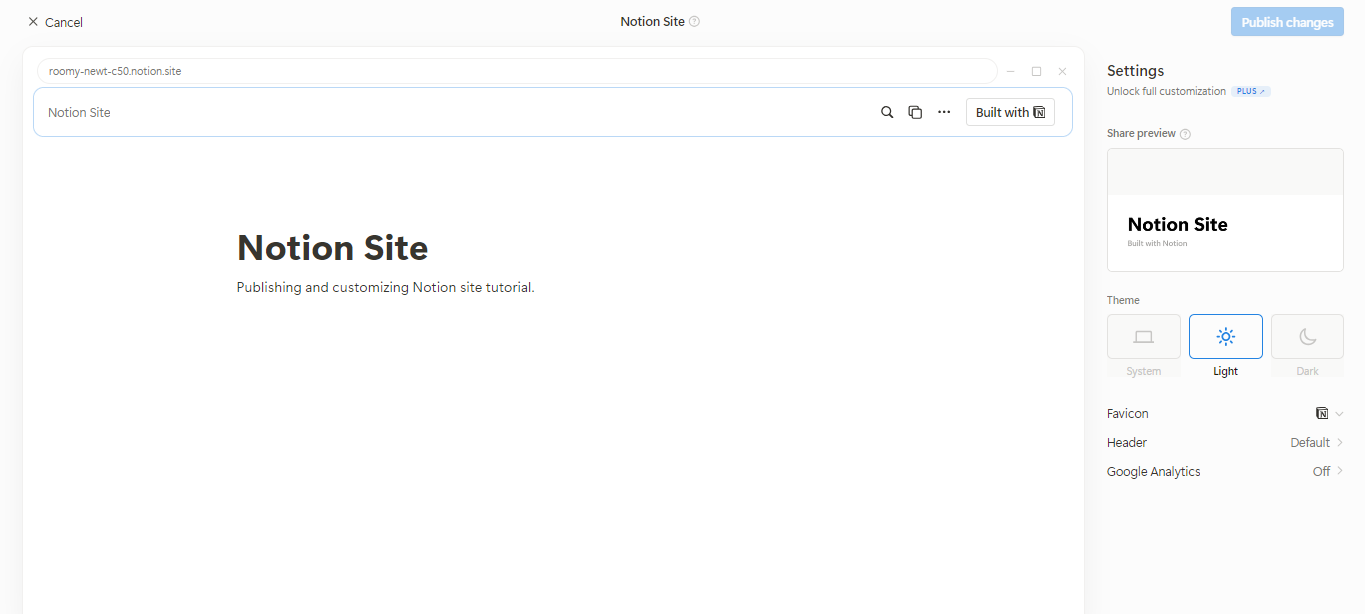
Task: Click the help icon beside Share preview
Action: (x=1186, y=134)
